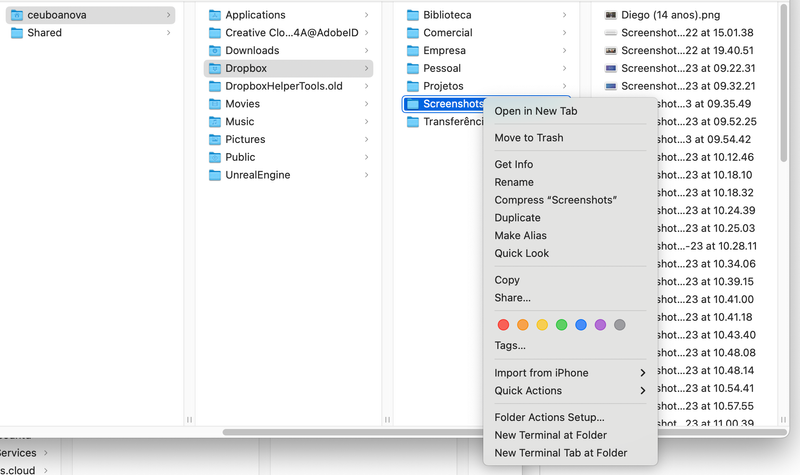Screen dimensions: 800x475
Task: Select the Music folder icon
Action: tap(215, 122)
